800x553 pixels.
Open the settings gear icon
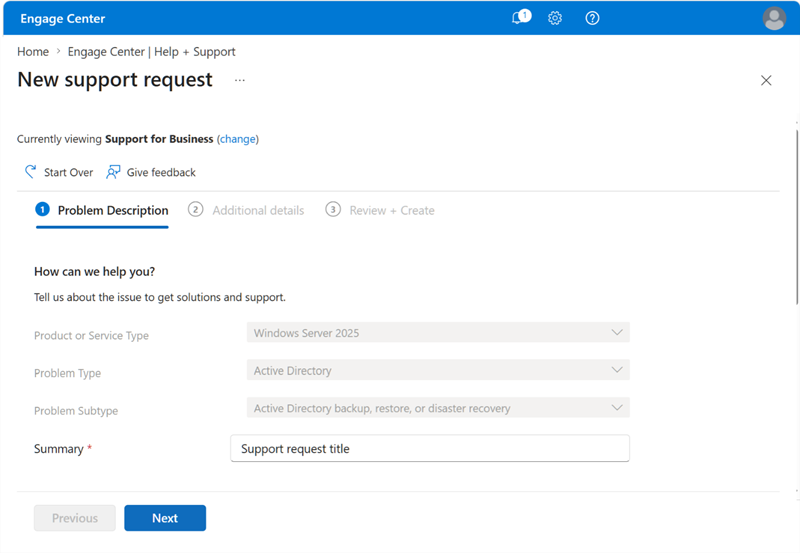(x=555, y=18)
